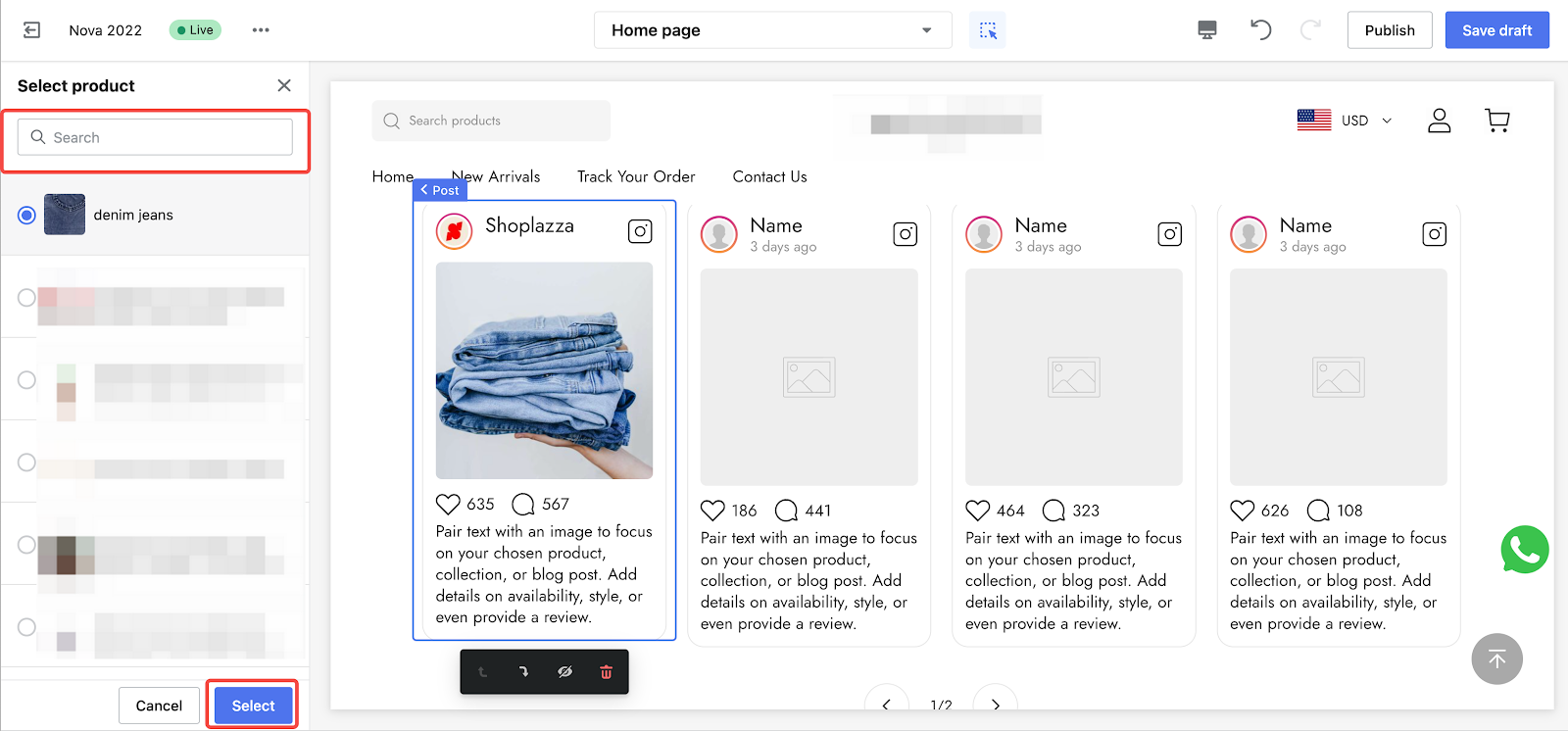Open the shopping cart icon
1568x731 pixels.
pyautogui.click(x=1497, y=121)
